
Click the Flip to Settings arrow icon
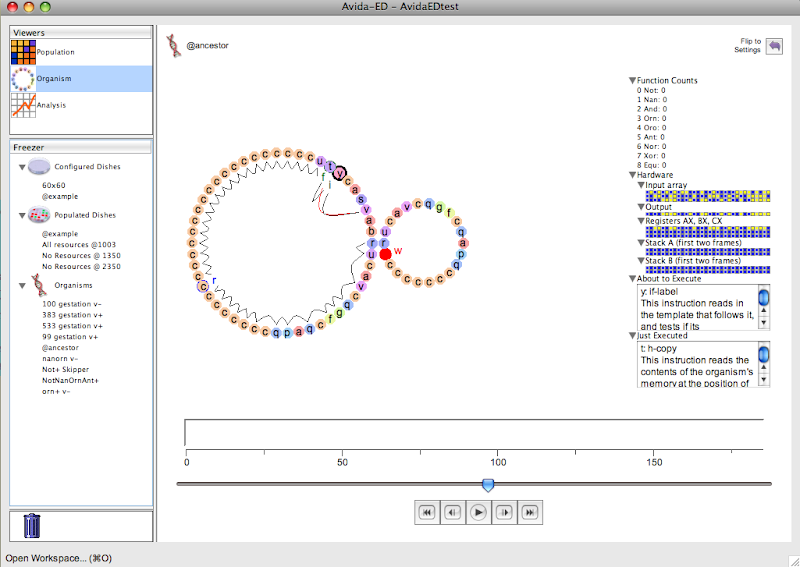(773, 46)
